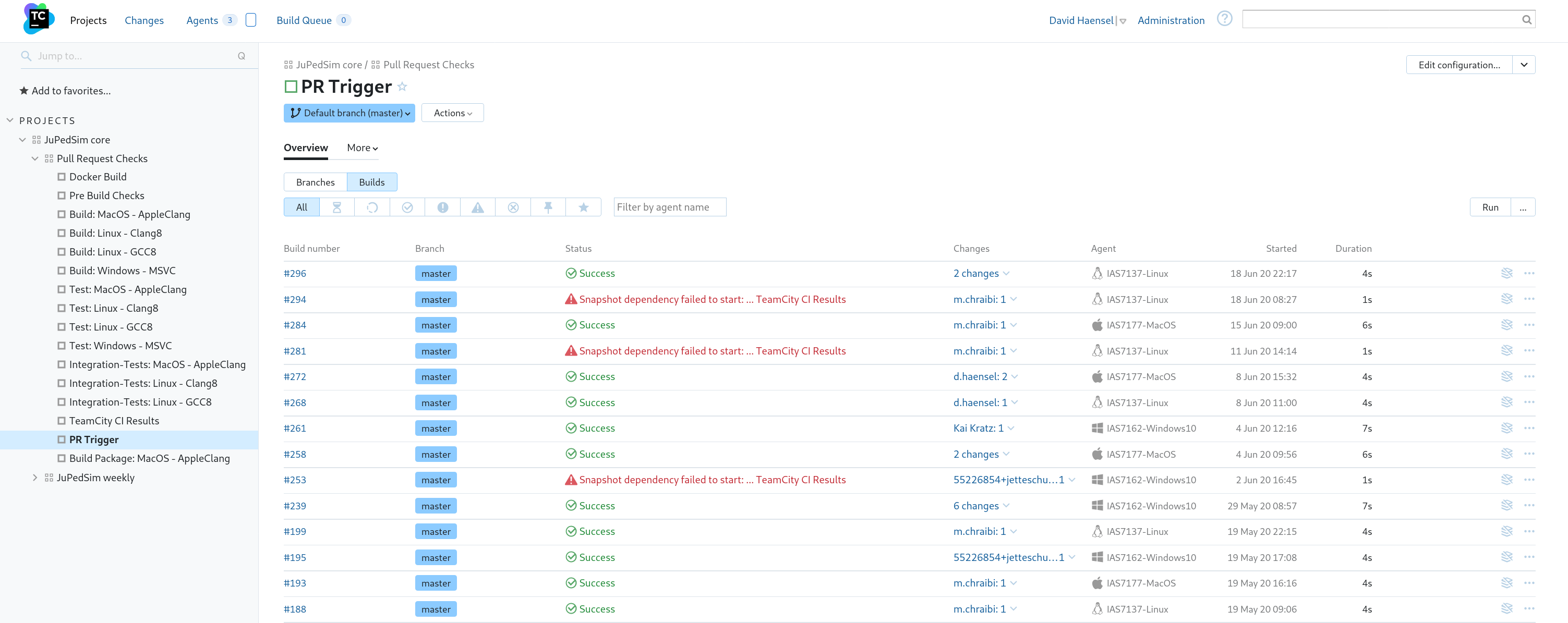Open the dropdown arrow beside Edit configuration
This screenshot has height=623, width=1568.
point(1524,65)
